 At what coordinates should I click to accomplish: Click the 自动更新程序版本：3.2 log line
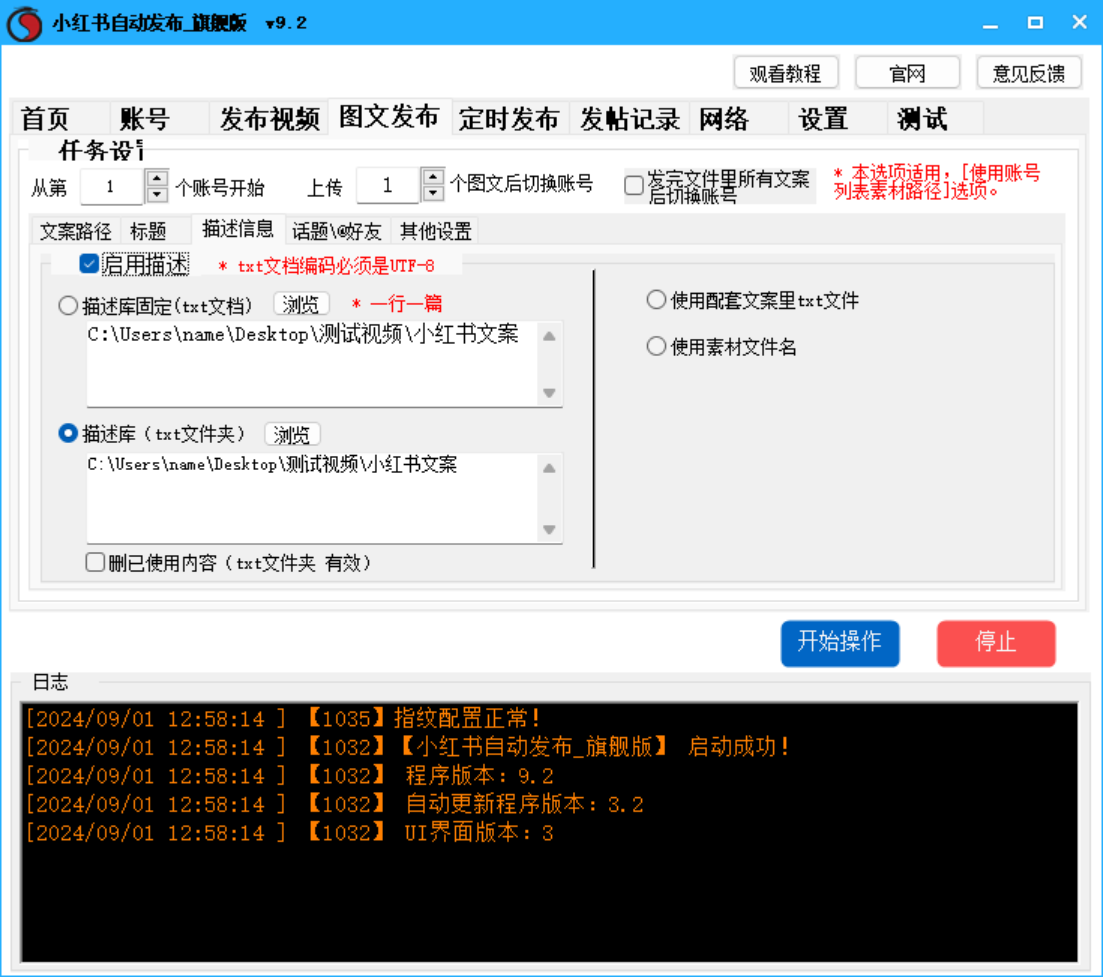(x=334, y=803)
